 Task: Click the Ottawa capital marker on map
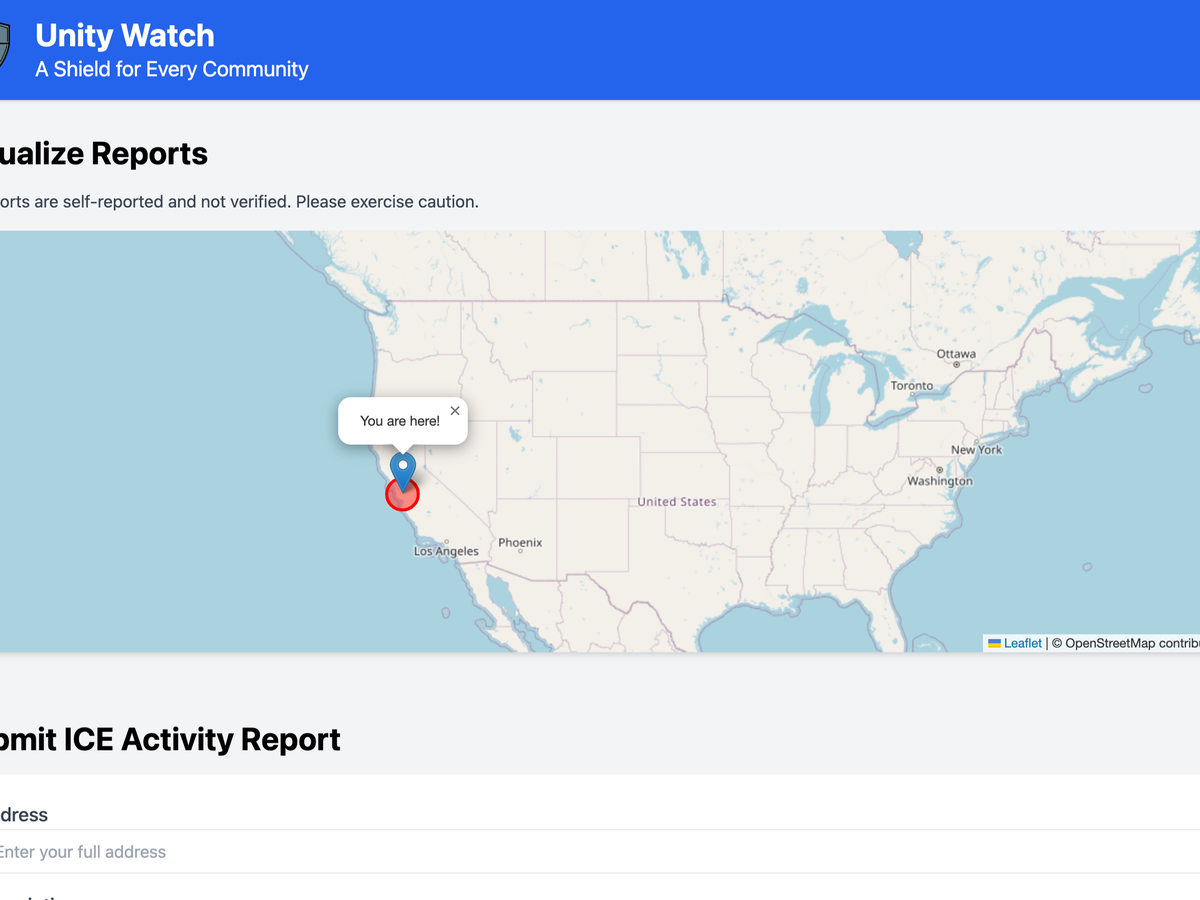(957, 365)
